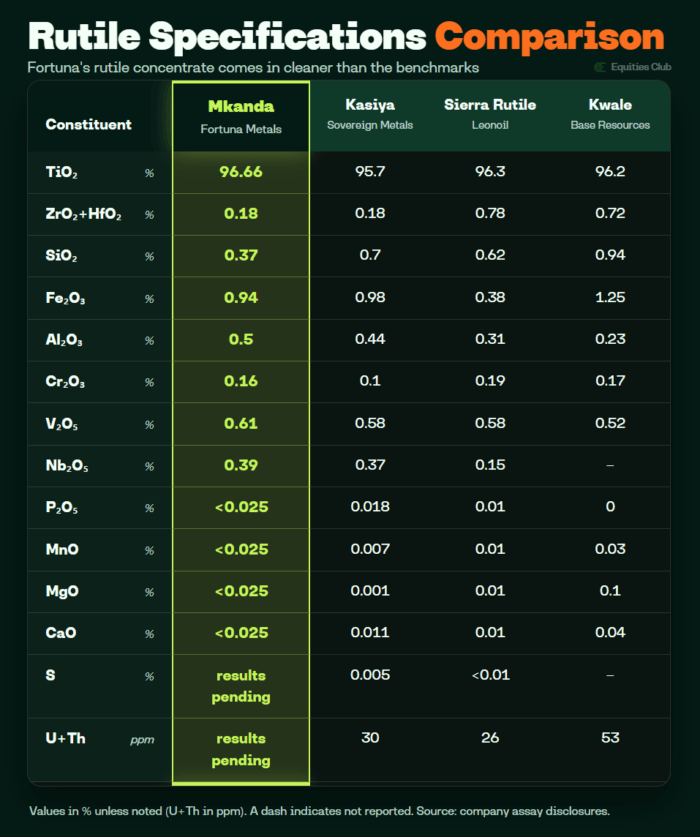
Task: Select the Sierra Rutile Fe₂O₃ value 0.38
Action: pos(490,297)
